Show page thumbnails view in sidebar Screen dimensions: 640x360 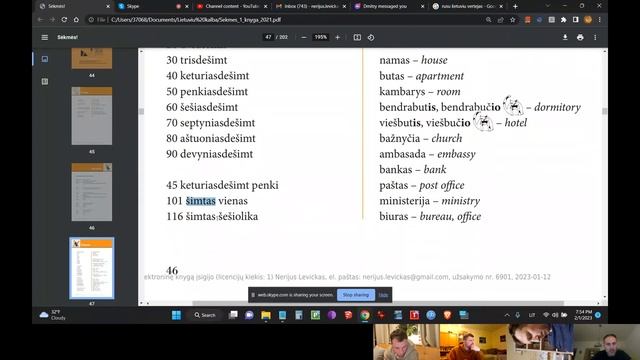[x=45, y=59]
